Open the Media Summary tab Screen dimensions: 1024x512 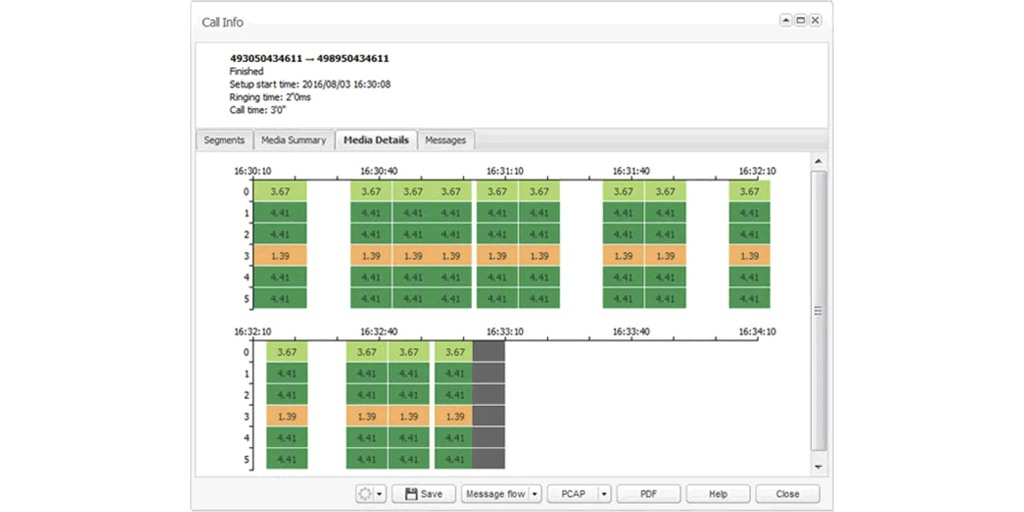pyautogui.click(x=293, y=140)
